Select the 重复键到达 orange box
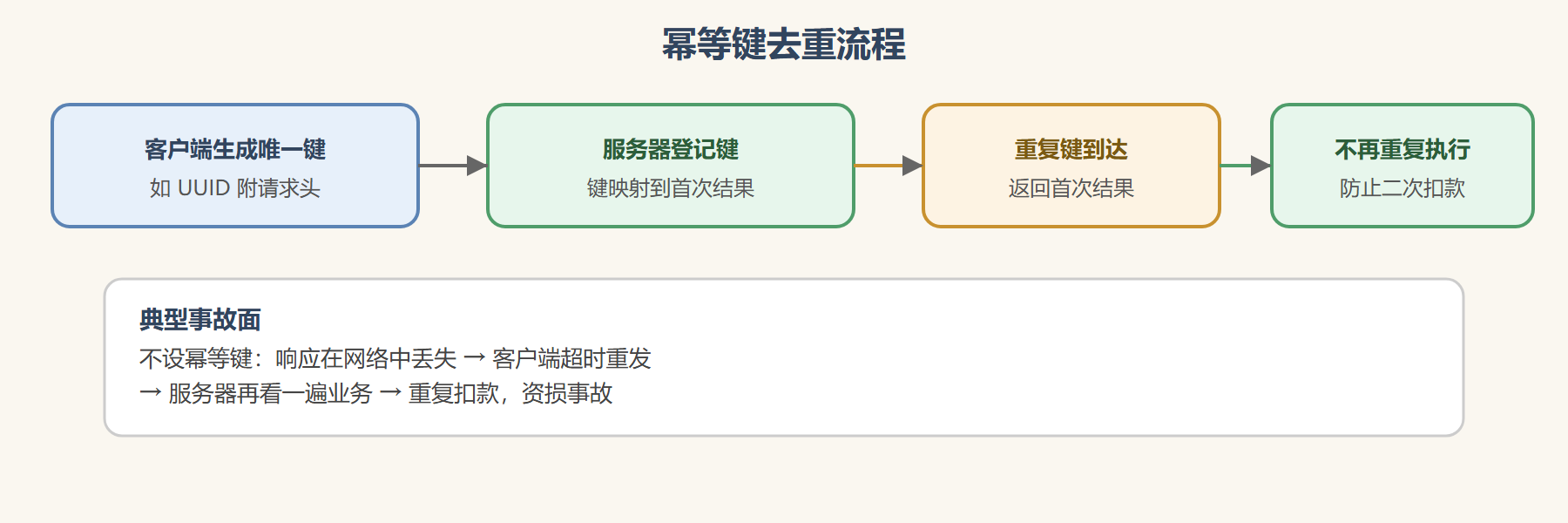This screenshot has width=1568, height=523. coord(1071,166)
